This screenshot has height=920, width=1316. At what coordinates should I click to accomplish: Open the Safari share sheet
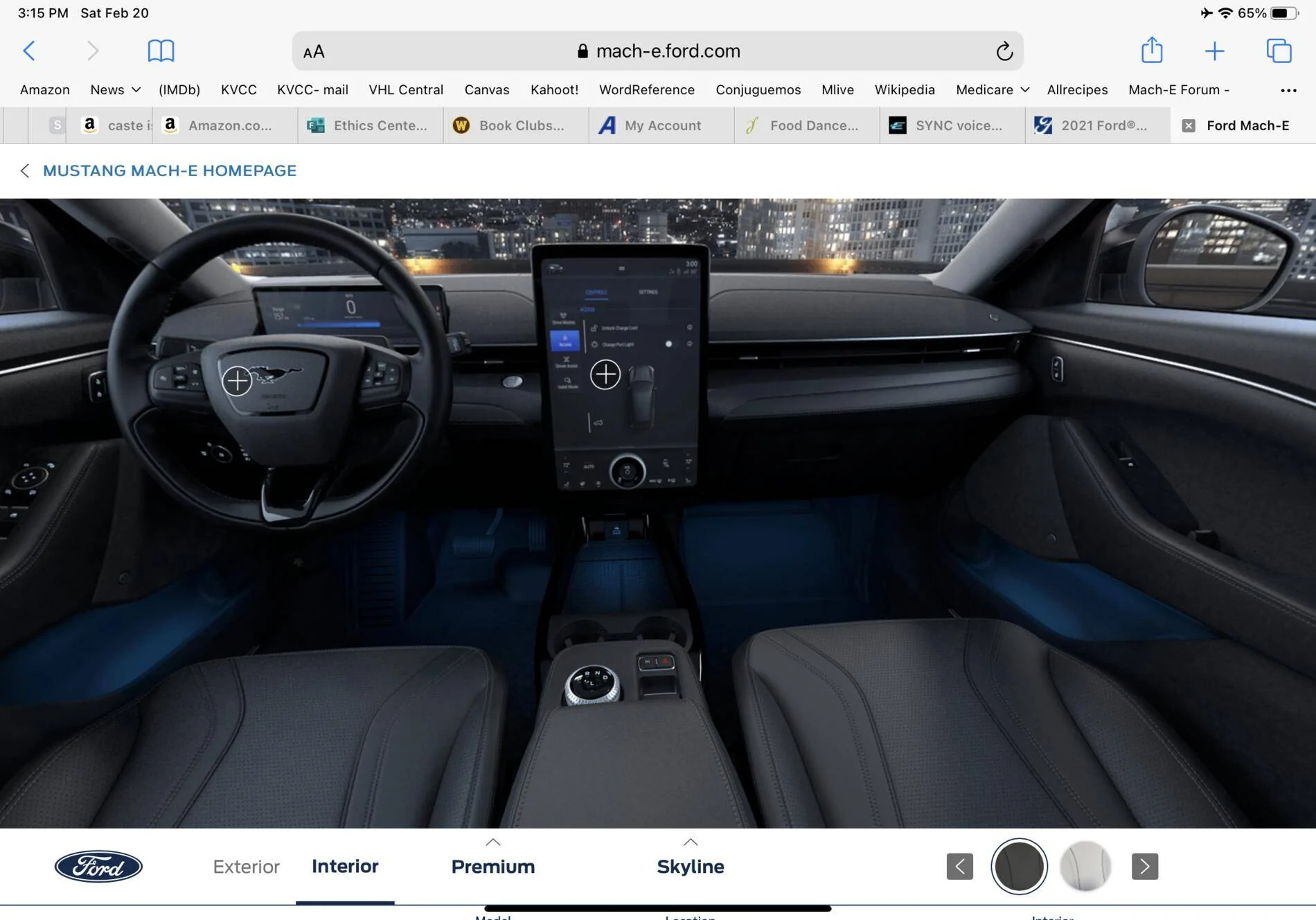tap(1152, 50)
